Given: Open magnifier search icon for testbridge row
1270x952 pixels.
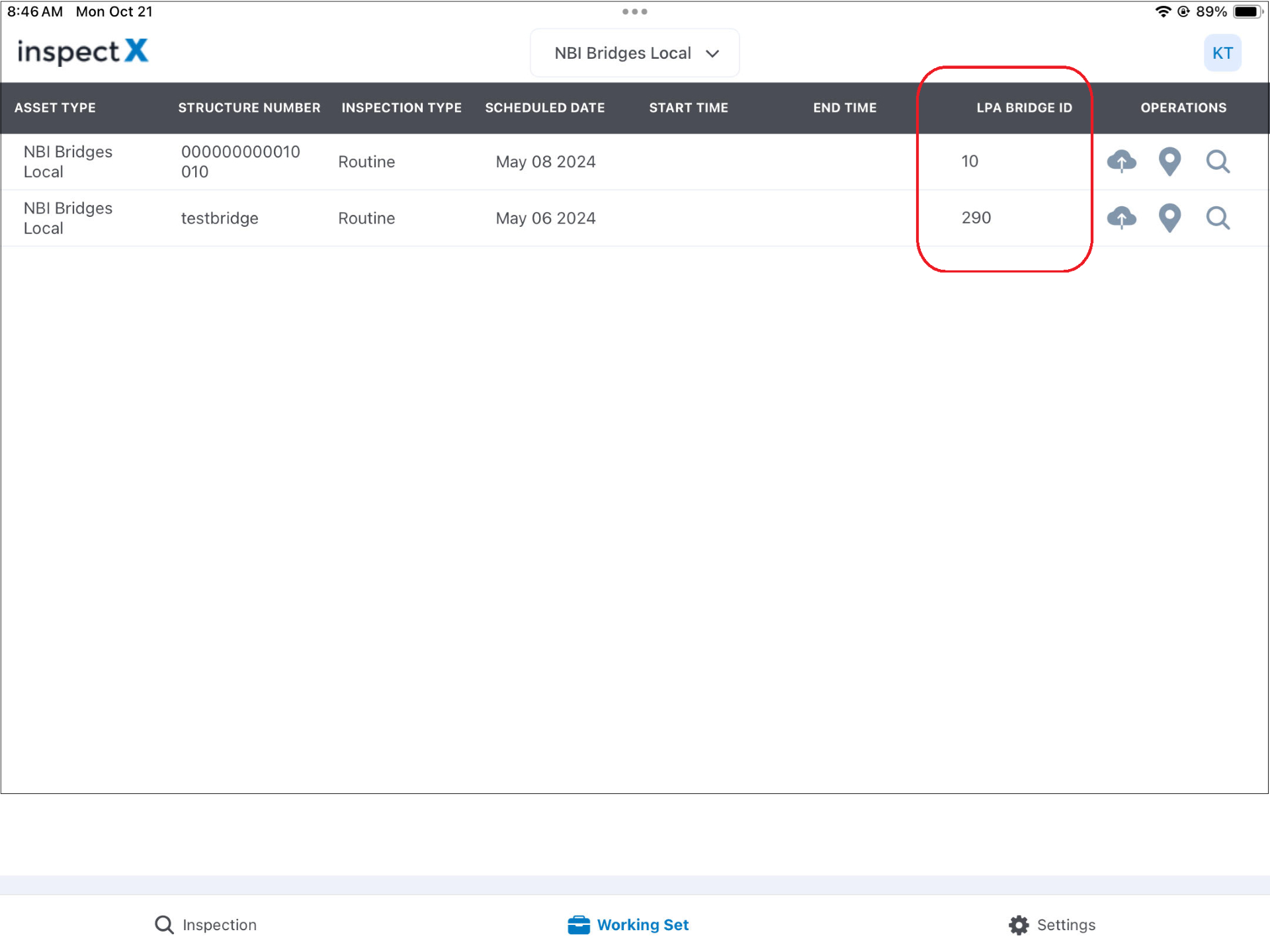Looking at the screenshot, I should point(1217,218).
